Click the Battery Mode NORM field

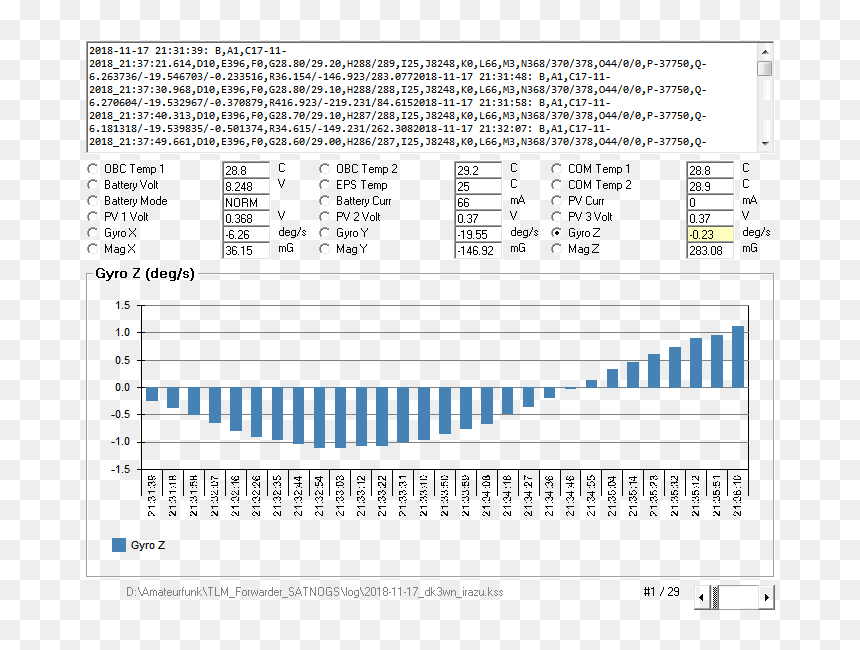tap(246, 202)
